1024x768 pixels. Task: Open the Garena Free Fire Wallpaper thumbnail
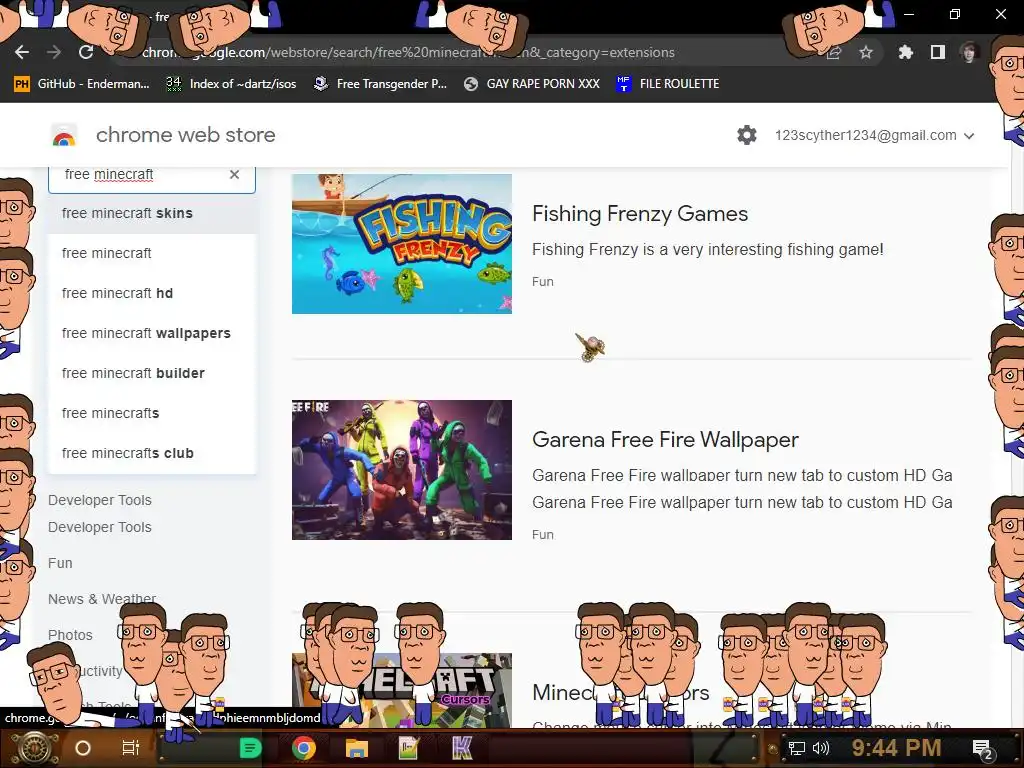(402, 470)
